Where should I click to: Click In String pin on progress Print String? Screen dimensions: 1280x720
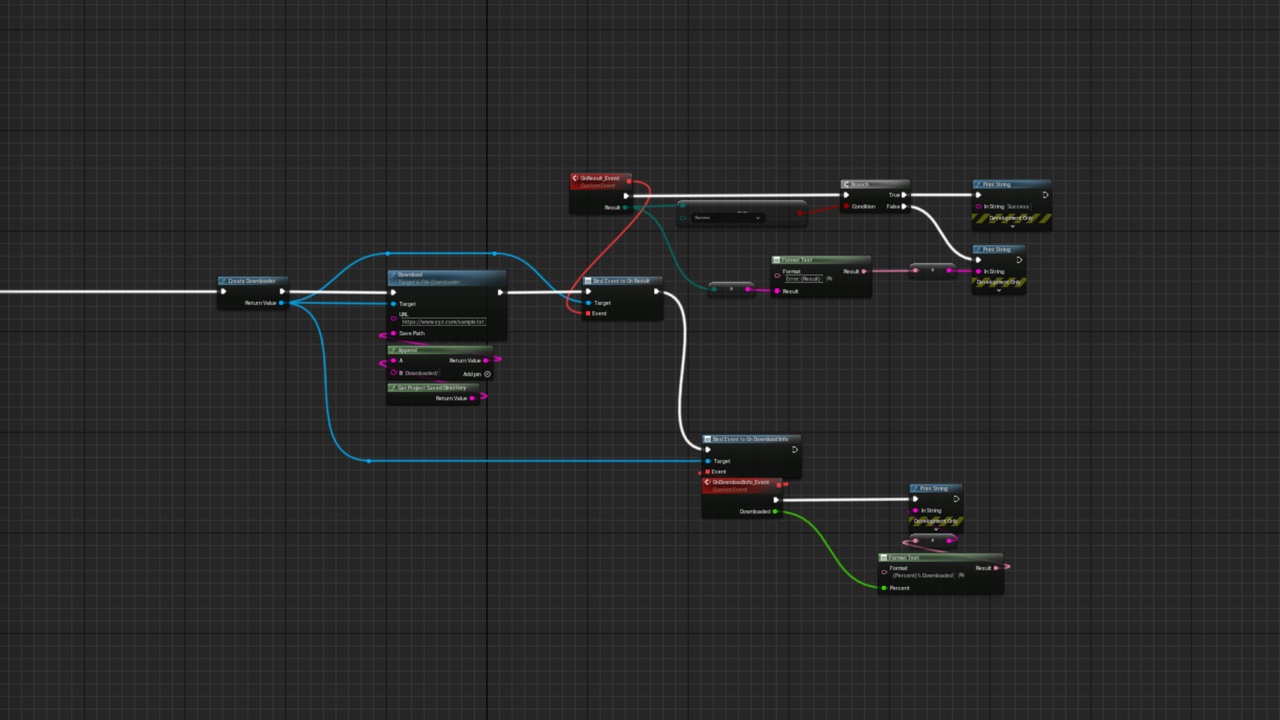click(x=916, y=510)
